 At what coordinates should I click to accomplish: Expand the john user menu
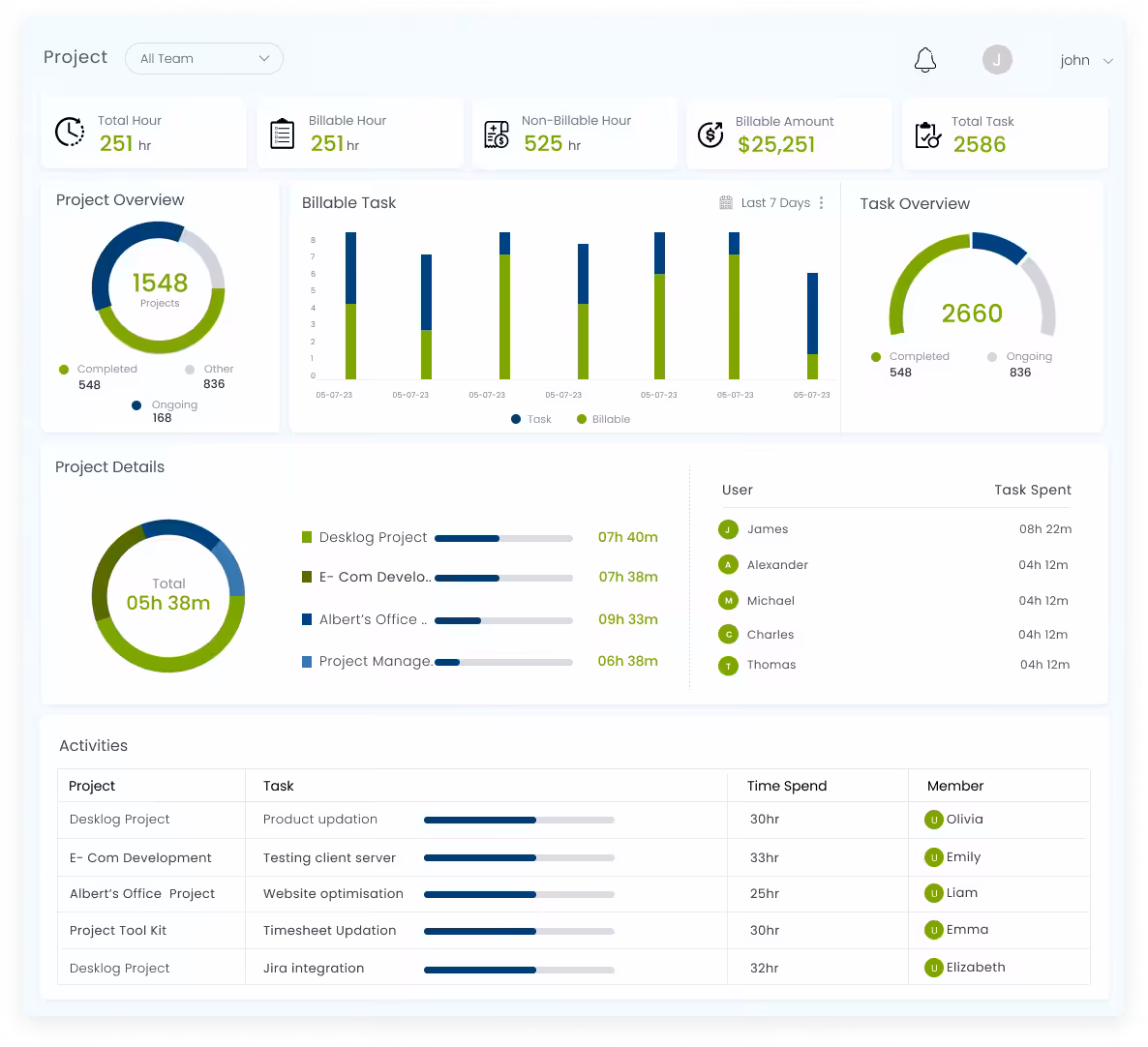pyautogui.click(x=1085, y=60)
